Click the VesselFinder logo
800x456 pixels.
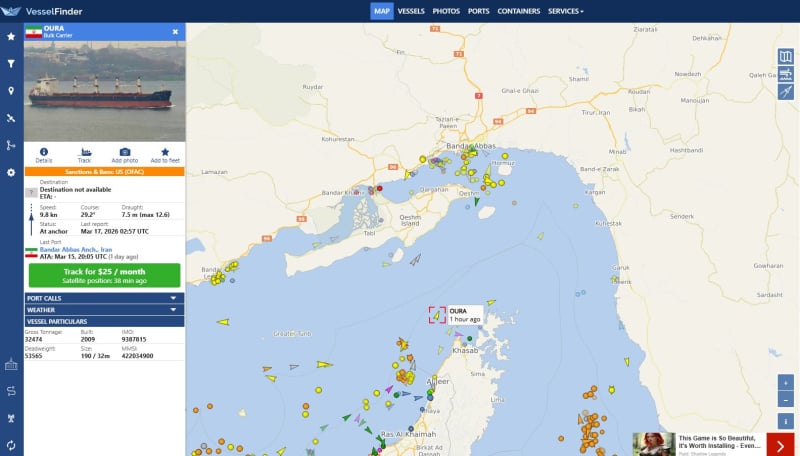[x=42, y=11]
